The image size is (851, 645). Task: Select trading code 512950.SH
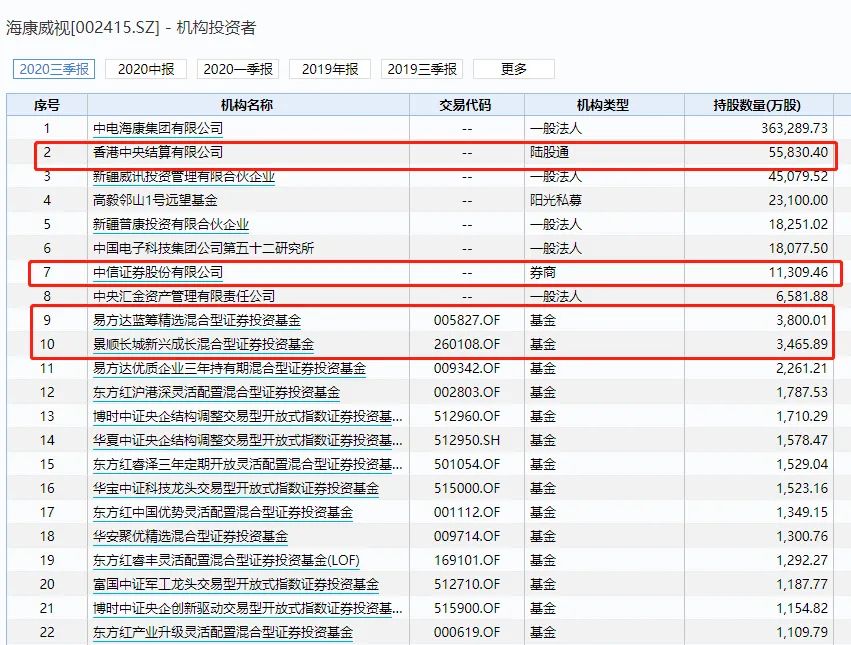467,440
